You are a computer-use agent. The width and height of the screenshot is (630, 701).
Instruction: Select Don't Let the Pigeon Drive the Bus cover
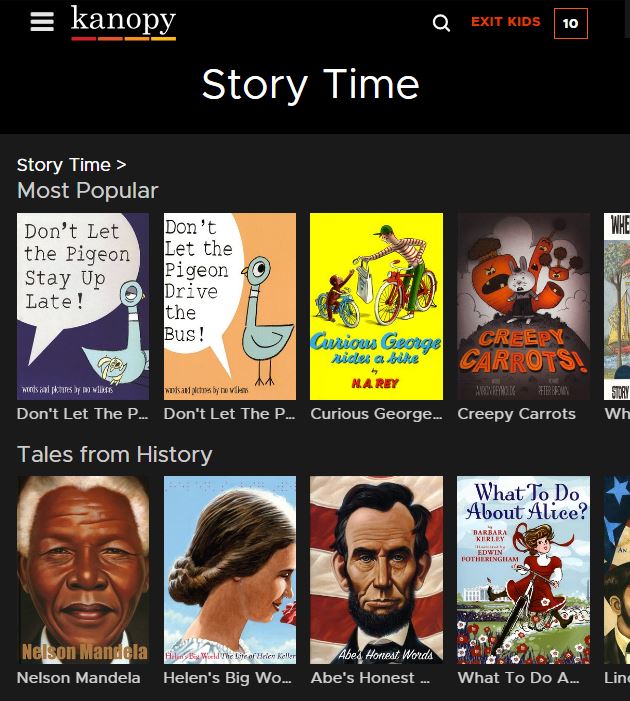pos(230,306)
